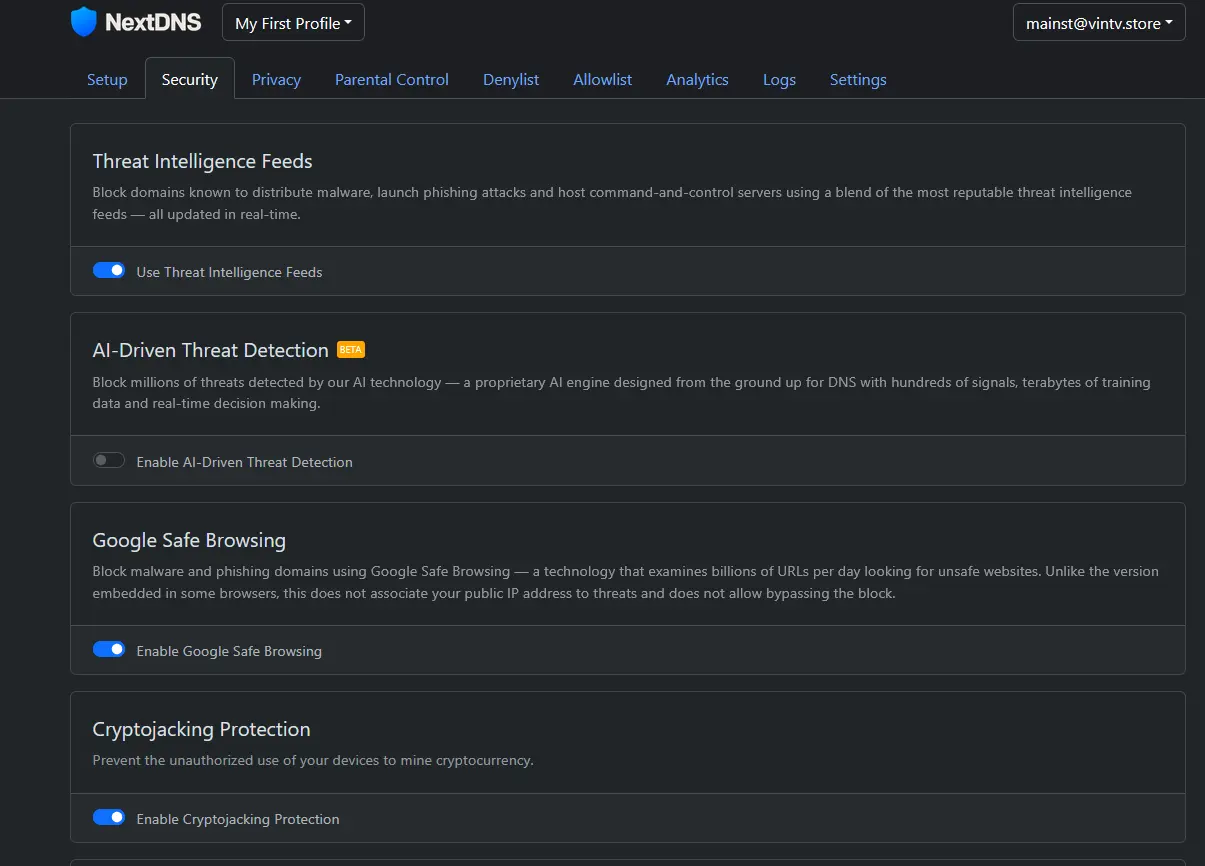1205x866 pixels.
Task: Click the Threat Intelligence Feeds heading
Action: tap(203, 161)
